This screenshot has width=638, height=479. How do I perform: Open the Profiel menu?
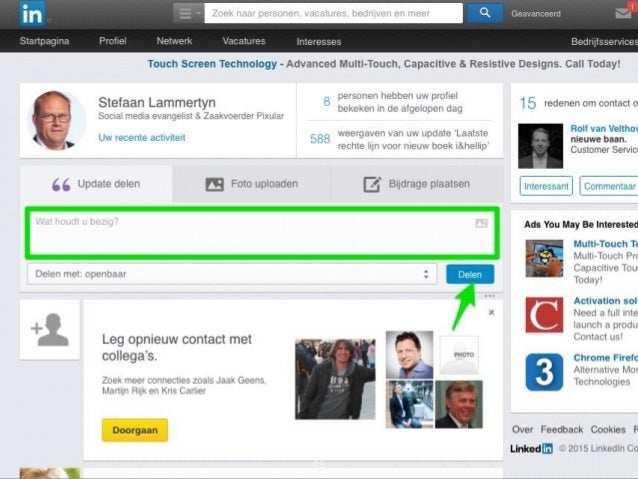pyautogui.click(x=113, y=41)
